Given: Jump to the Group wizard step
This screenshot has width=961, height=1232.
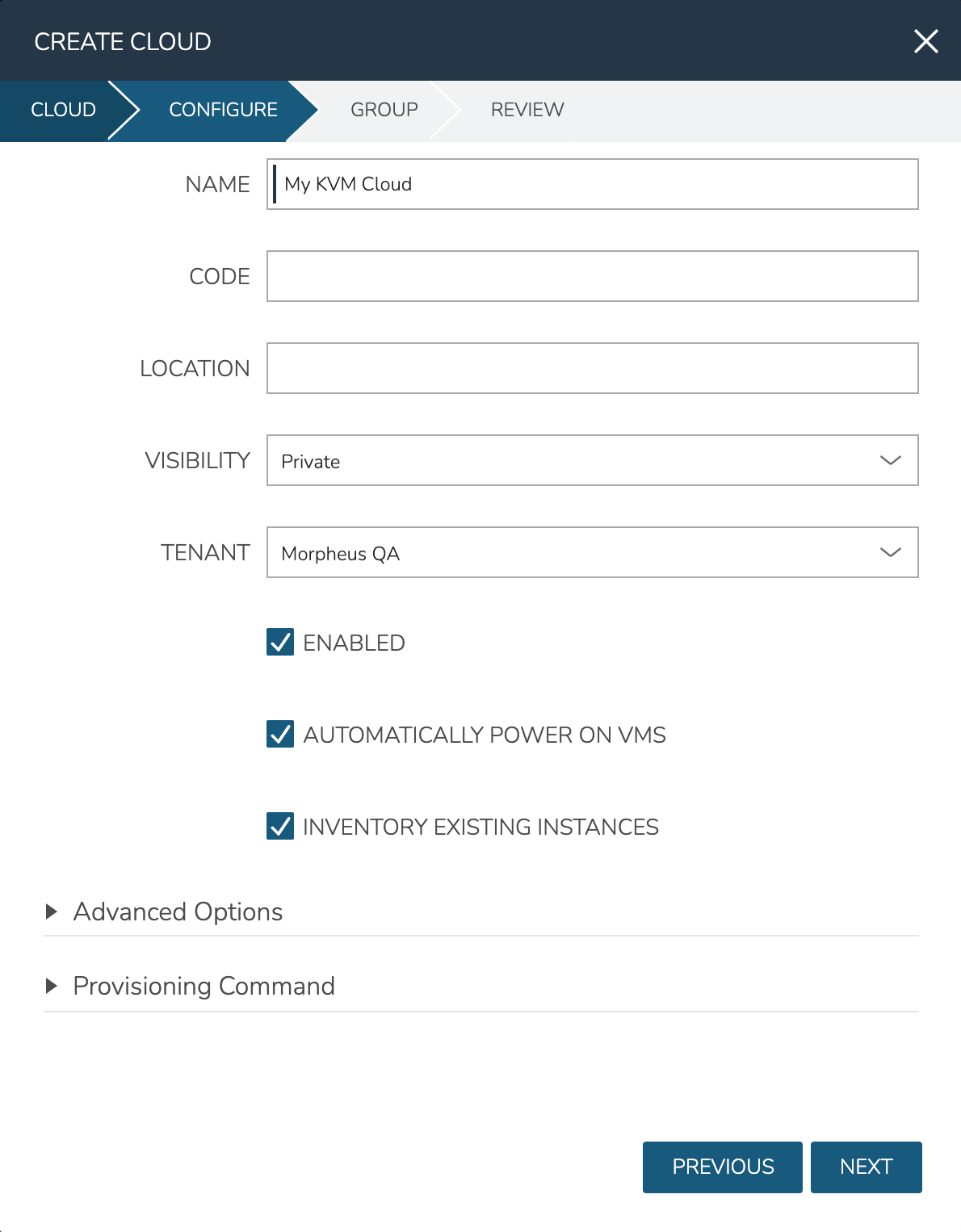Looking at the screenshot, I should [x=384, y=110].
